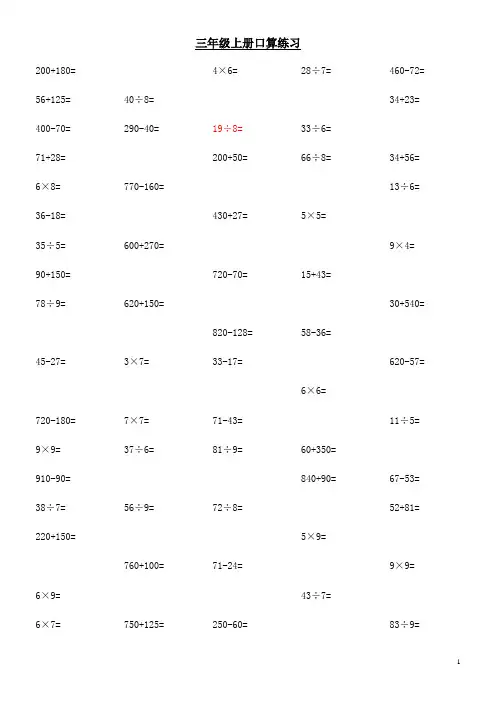
Task: Select the problem 820-128=
Action: 232,333
